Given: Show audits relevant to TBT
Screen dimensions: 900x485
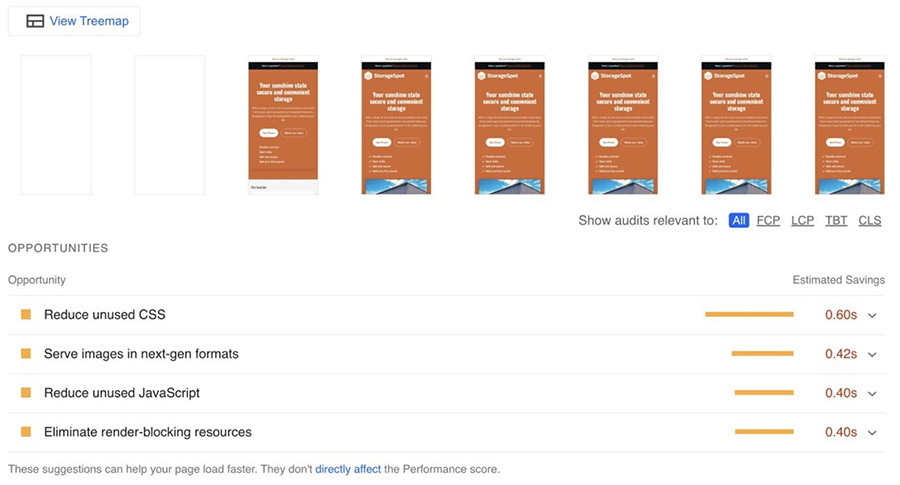Looking at the screenshot, I should (836, 220).
